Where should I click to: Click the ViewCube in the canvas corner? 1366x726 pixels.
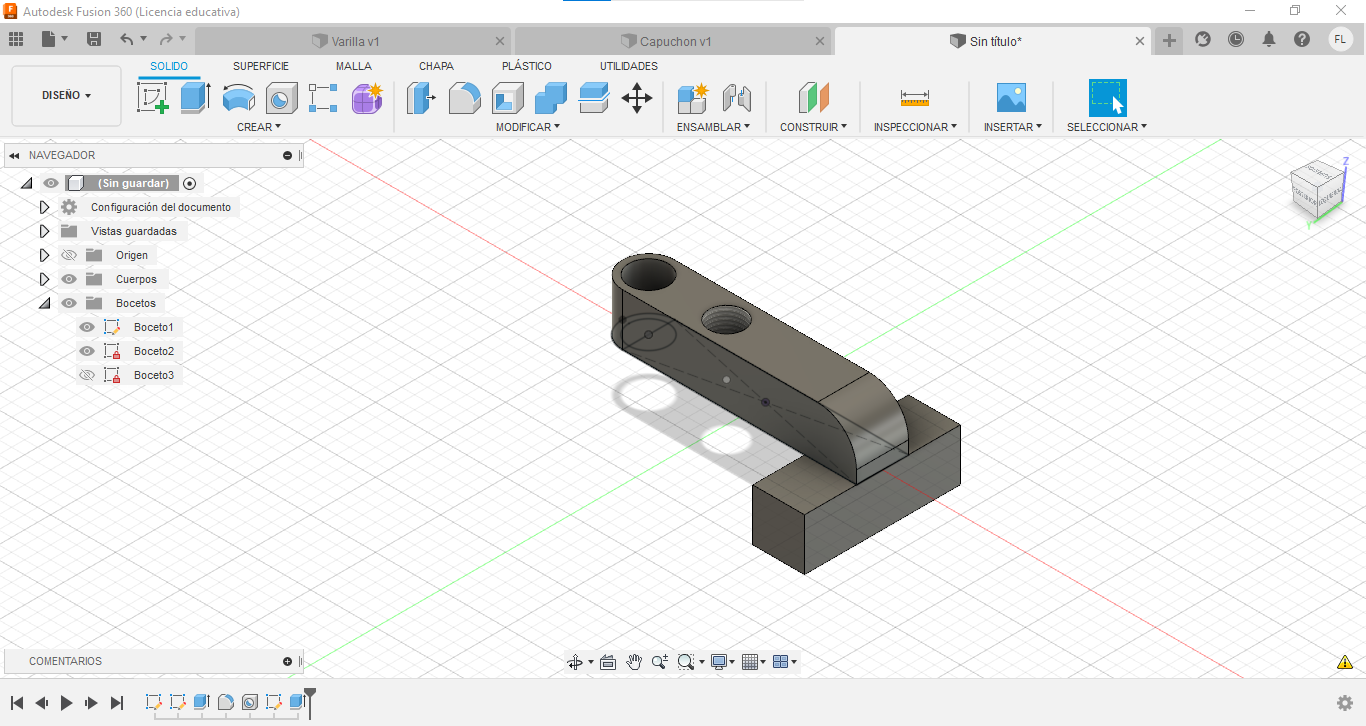coord(1317,189)
